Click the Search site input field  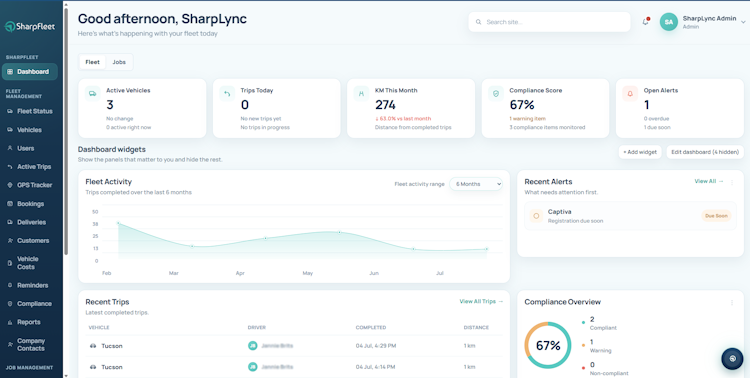coord(549,22)
